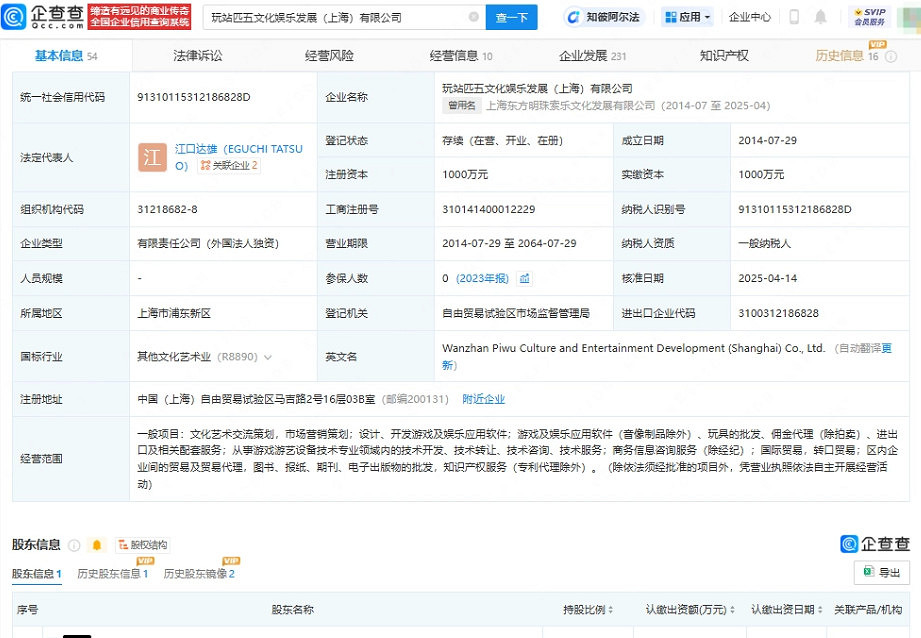Open the 股权结构 equity structure view

point(142,545)
